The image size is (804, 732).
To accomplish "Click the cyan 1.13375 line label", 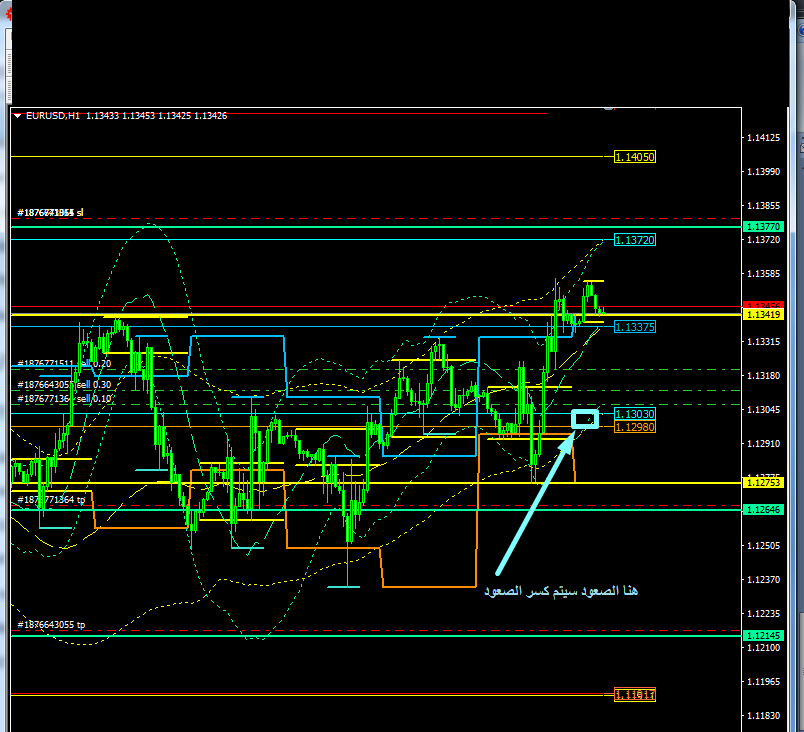I will click(635, 327).
